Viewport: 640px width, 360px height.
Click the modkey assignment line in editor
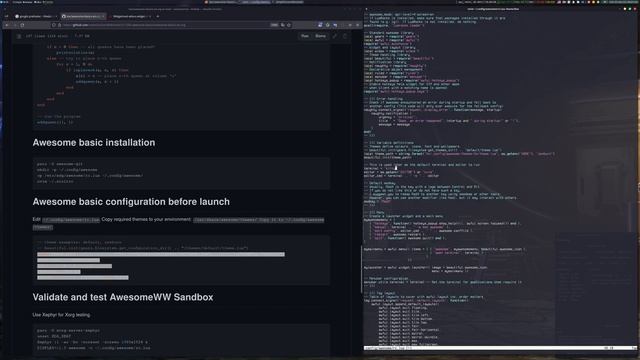(x=378, y=202)
